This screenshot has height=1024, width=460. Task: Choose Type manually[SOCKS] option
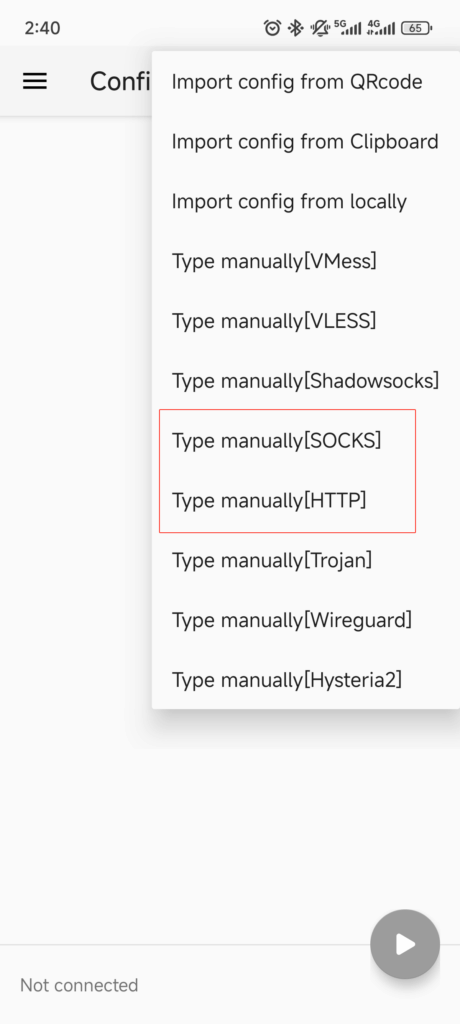point(306,441)
